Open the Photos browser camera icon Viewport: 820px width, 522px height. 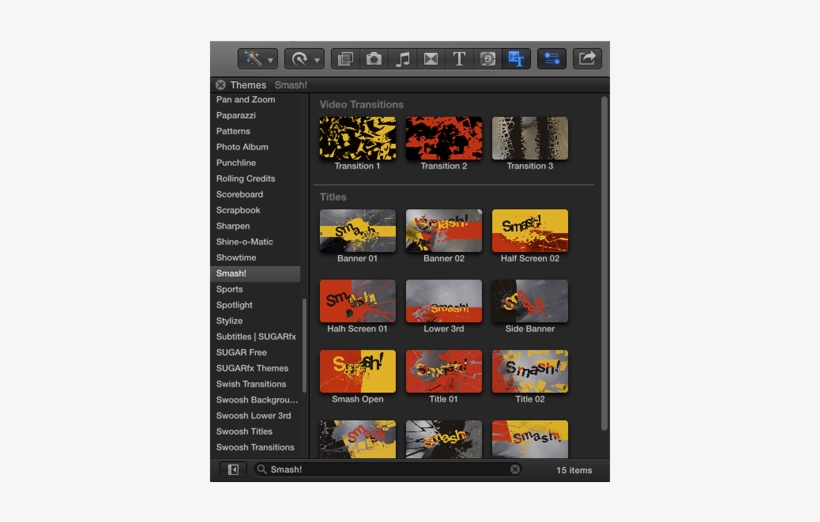[x=373, y=59]
